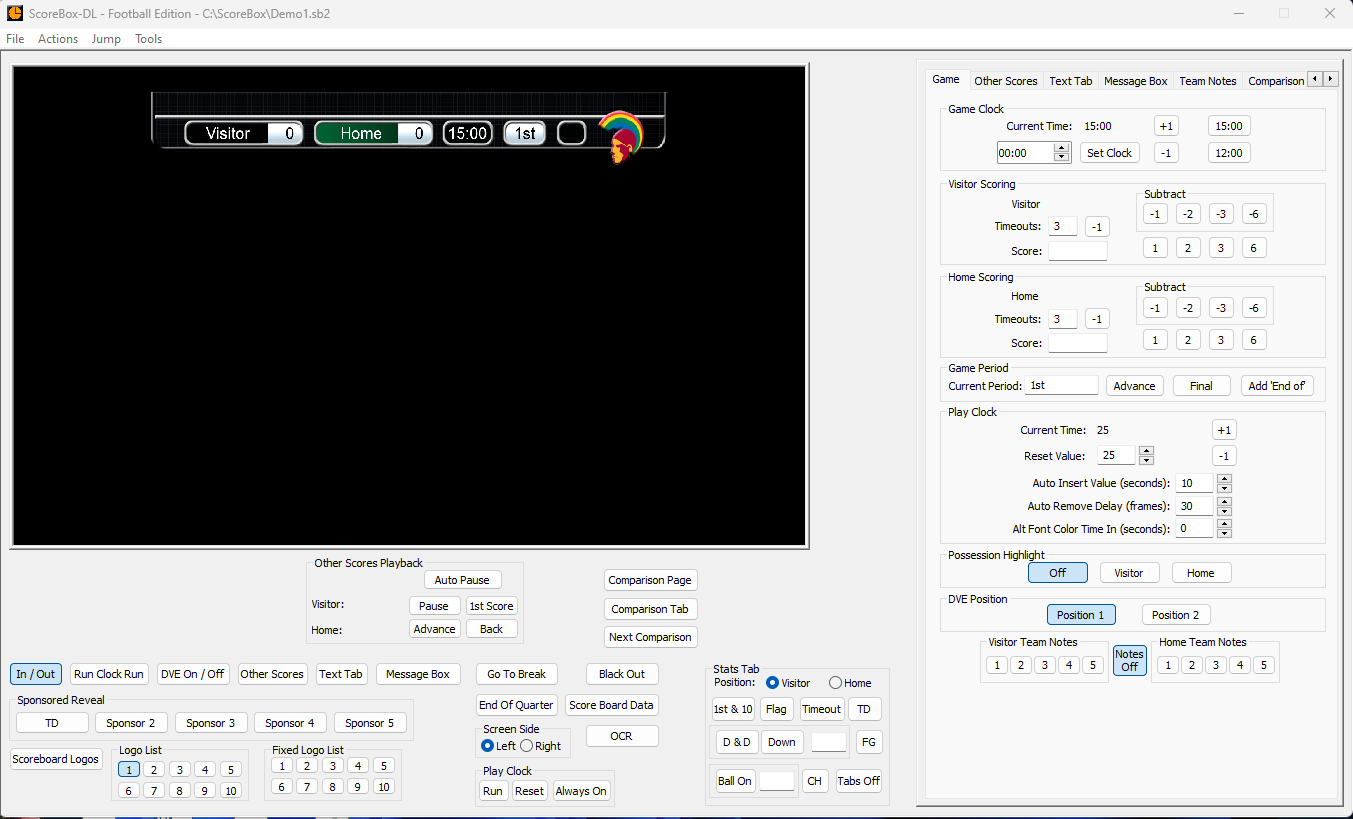Screen dimensions: 1353x819
Task: Click the Visitor Score input field
Action: pyautogui.click(x=1077, y=250)
